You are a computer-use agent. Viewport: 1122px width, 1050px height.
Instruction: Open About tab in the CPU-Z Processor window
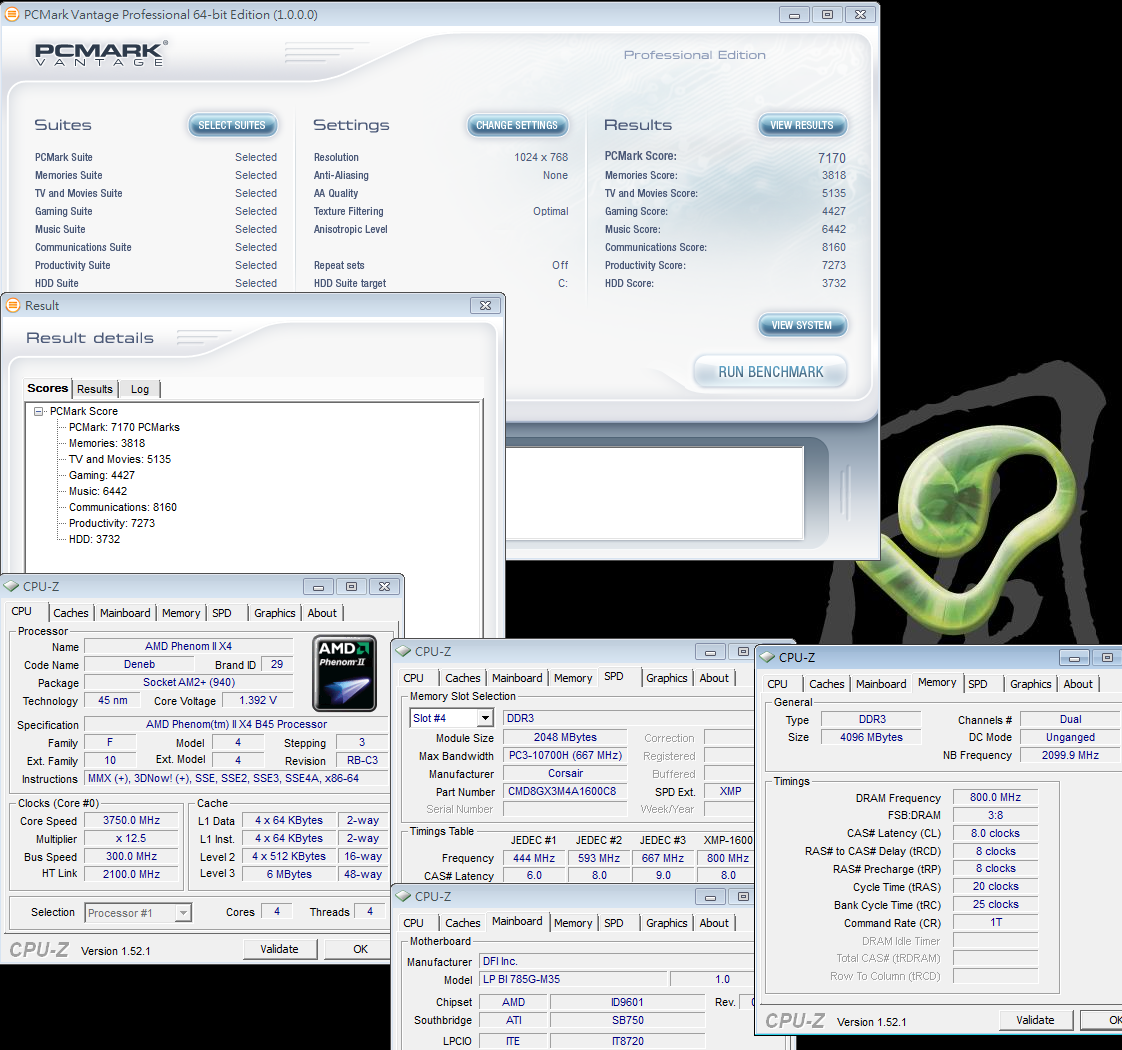[322, 613]
